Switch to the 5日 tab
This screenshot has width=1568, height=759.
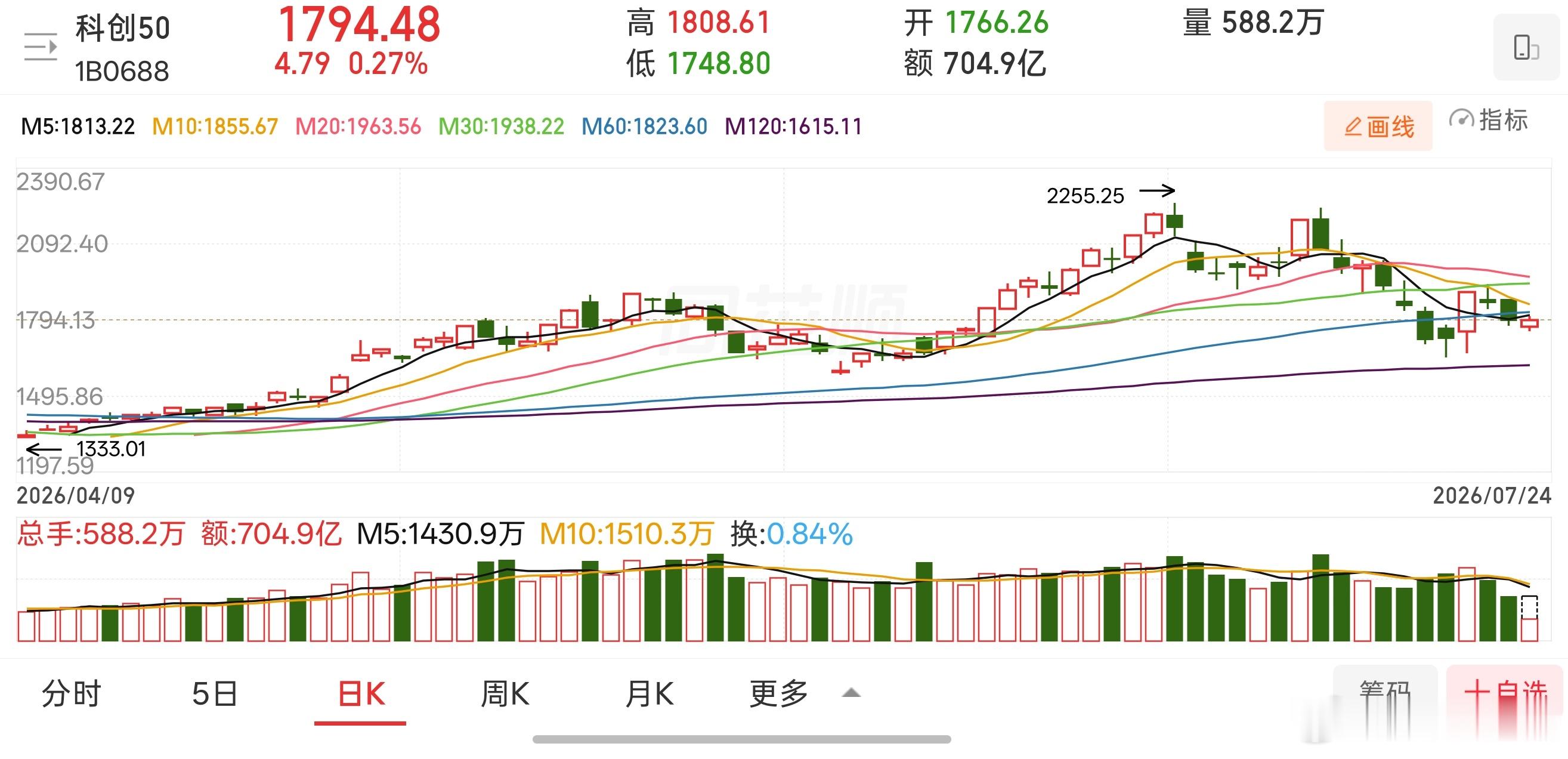[x=214, y=693]
